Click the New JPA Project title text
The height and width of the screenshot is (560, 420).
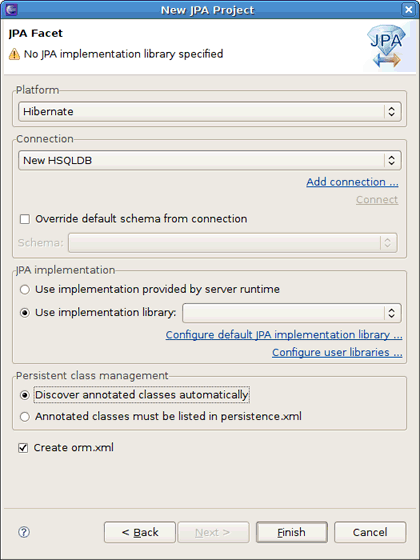(208, 10)
